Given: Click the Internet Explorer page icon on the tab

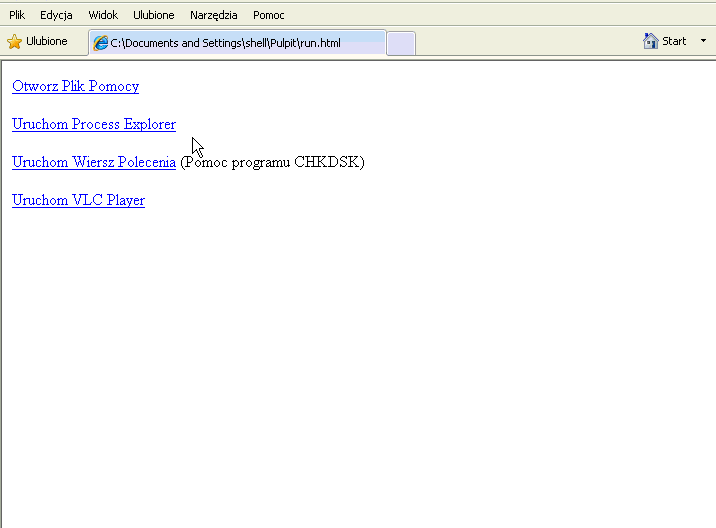Looking at the screenshot, I should [100, 43].
